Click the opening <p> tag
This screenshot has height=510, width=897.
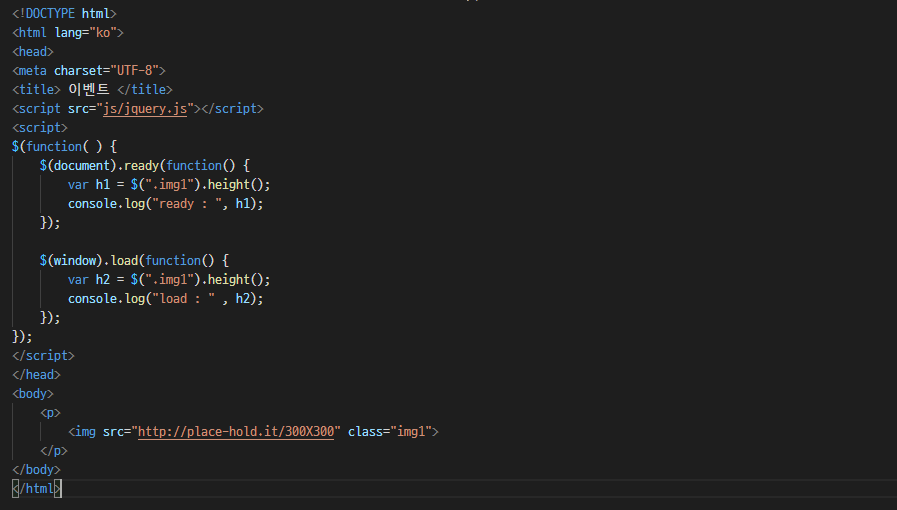click(x=50, y=413)
